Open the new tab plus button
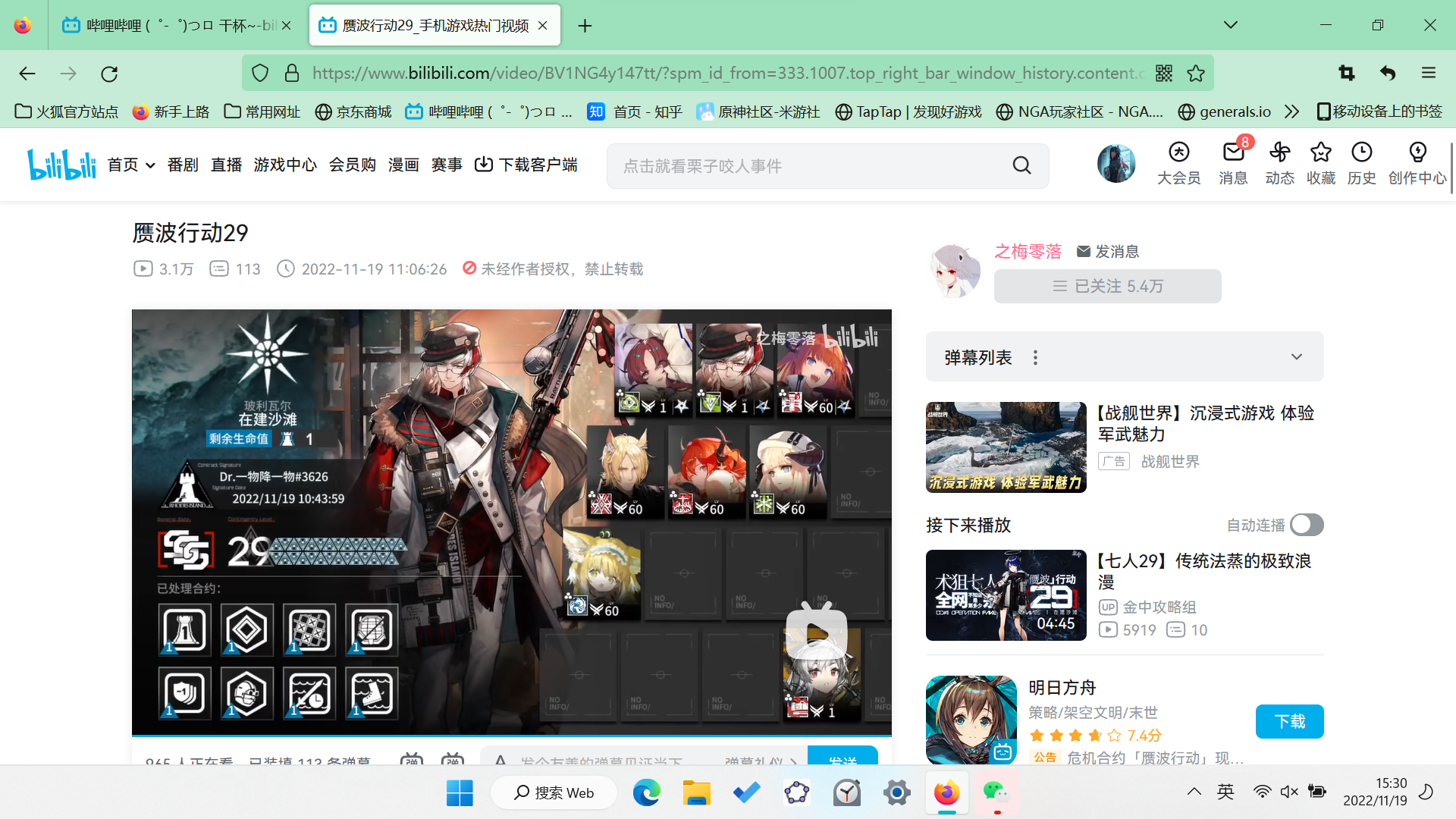 point(585,26)
